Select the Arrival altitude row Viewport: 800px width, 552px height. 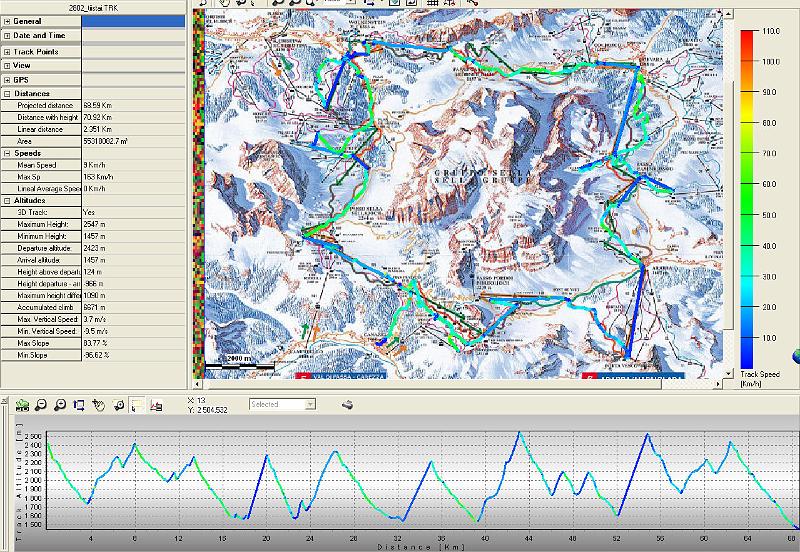tap(93, 260)
